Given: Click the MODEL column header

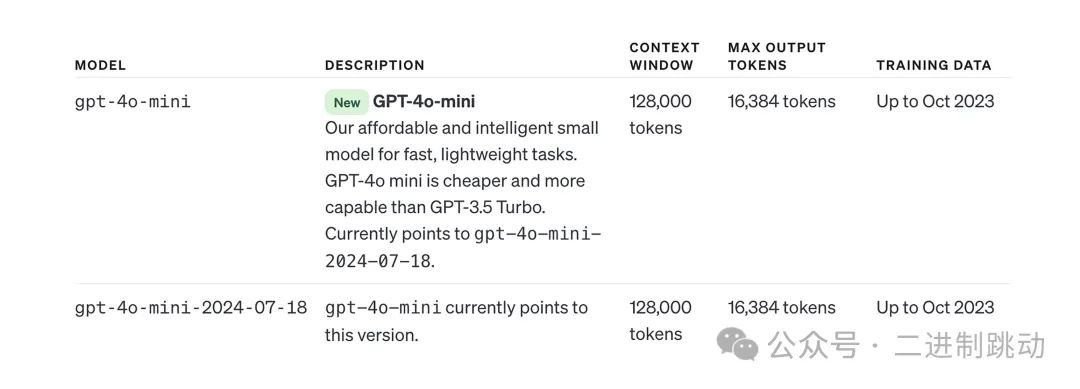Looking at the screenshot, I should coord(100,65).
